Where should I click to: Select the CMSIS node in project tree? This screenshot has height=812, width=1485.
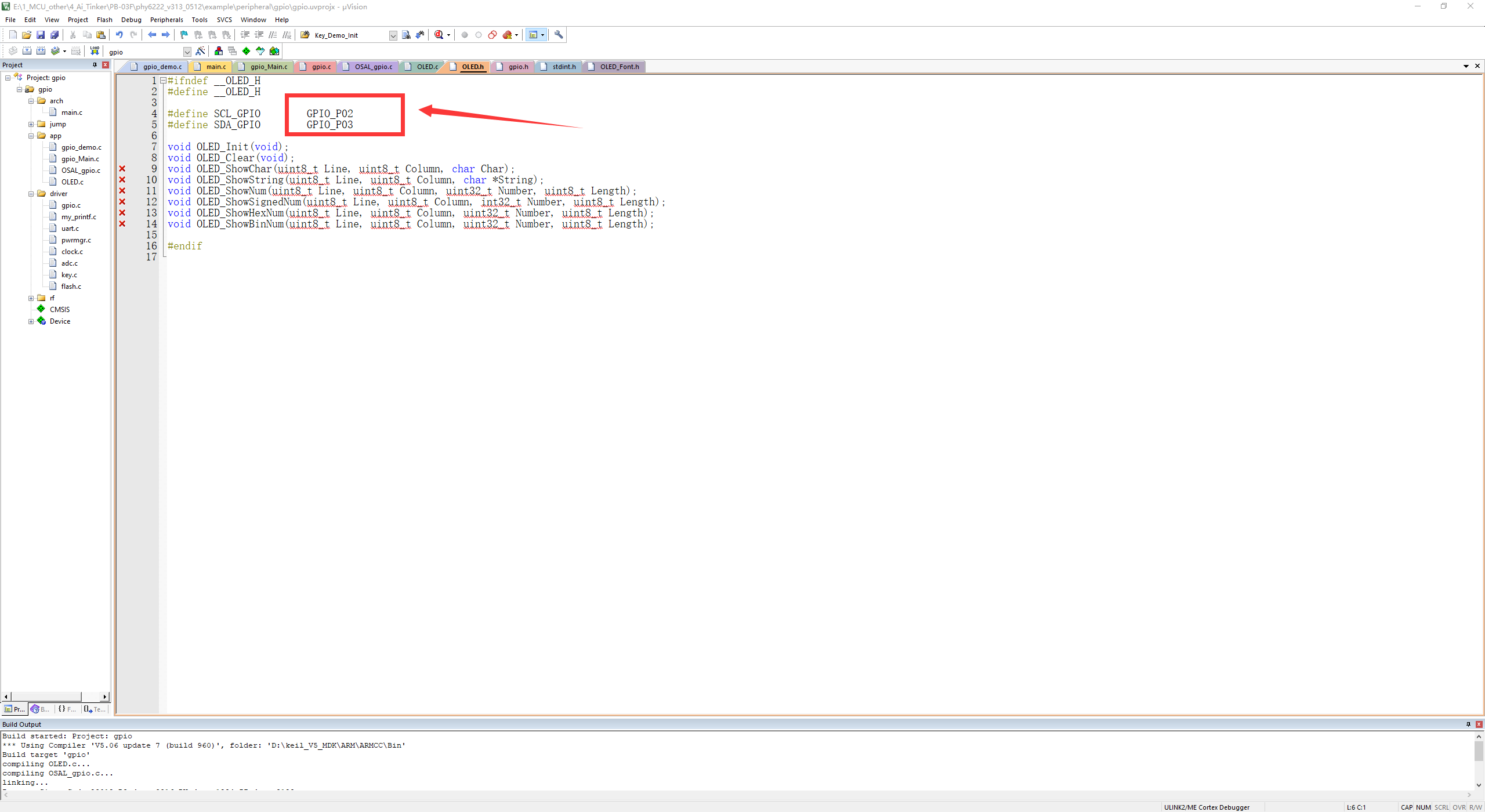(59, 310)
